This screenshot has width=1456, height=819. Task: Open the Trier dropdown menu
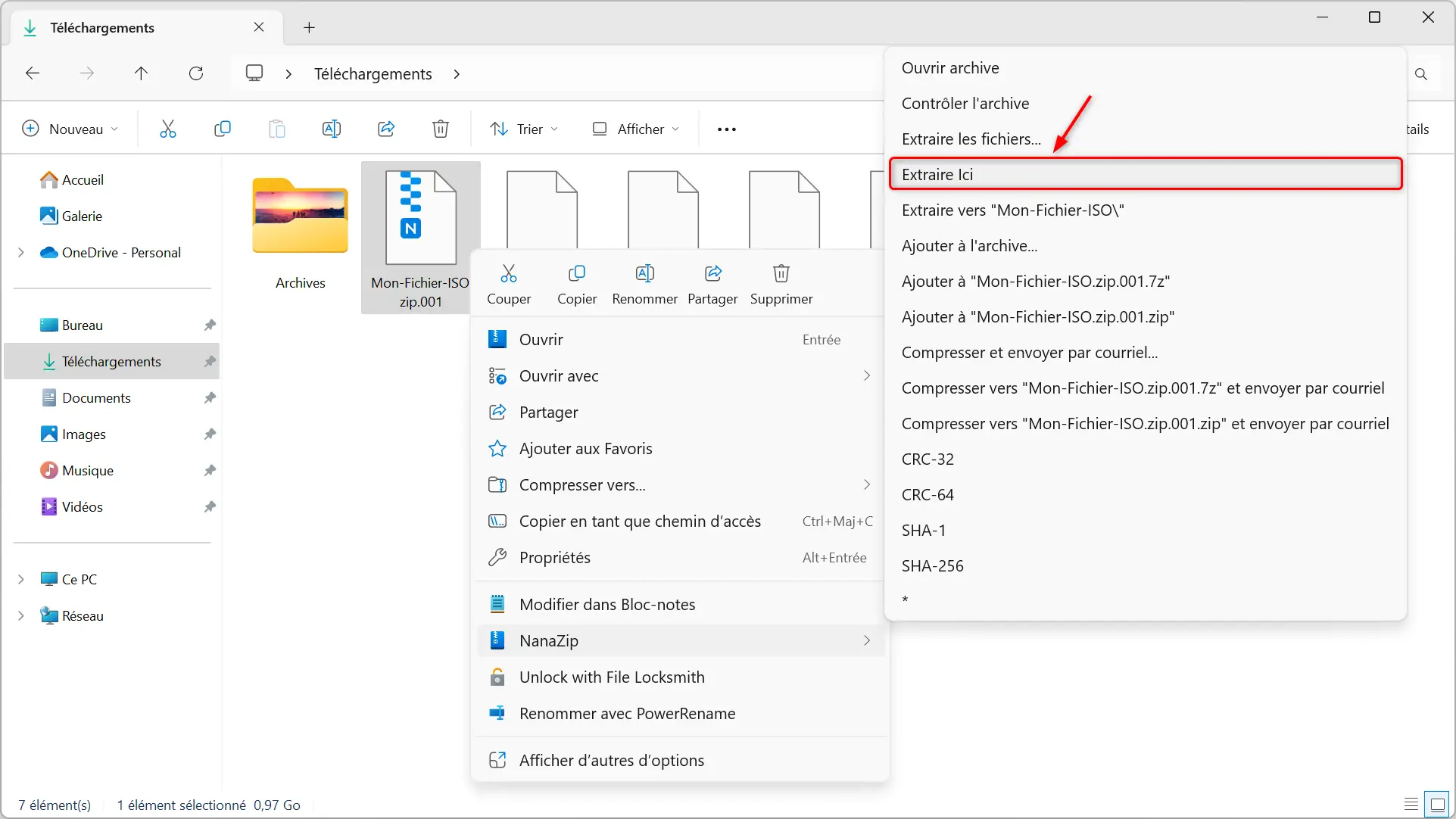527,128
